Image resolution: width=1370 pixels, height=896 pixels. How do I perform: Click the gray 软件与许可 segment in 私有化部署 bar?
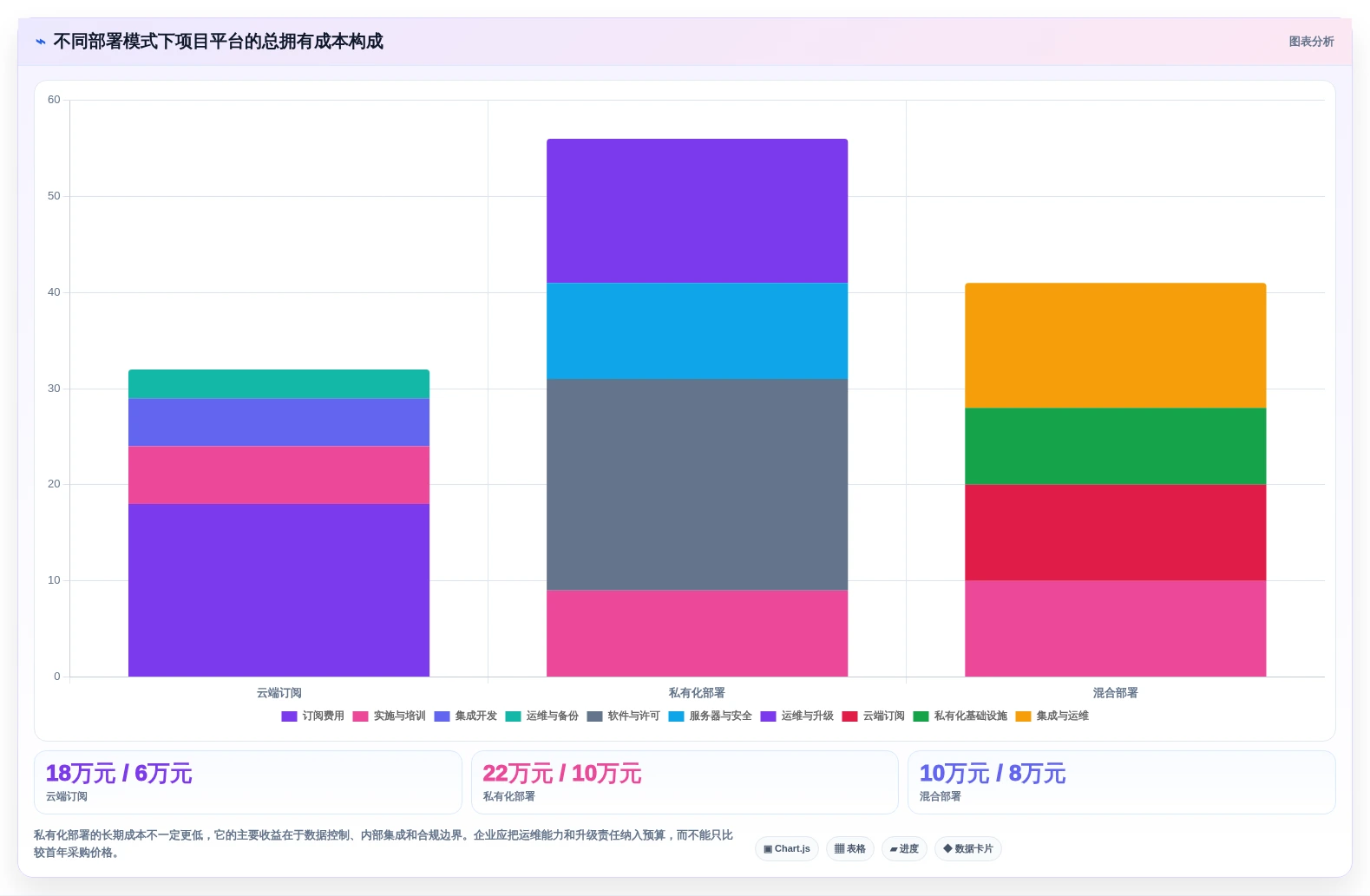tap(697, 485)
